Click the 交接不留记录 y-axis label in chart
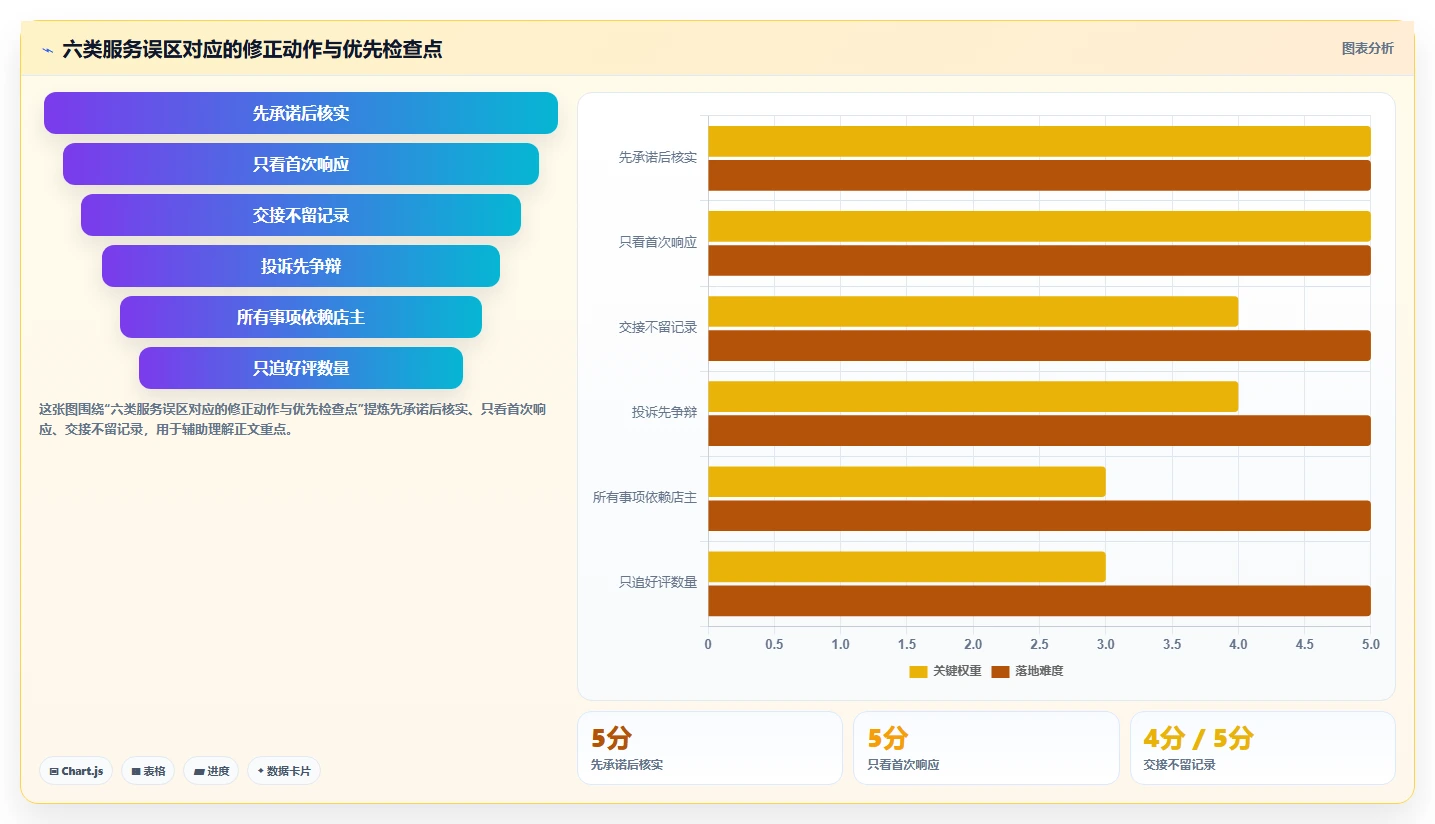The width and height of the screenshot is (1435, 824). pyautogui.click(x=658, y=327)
